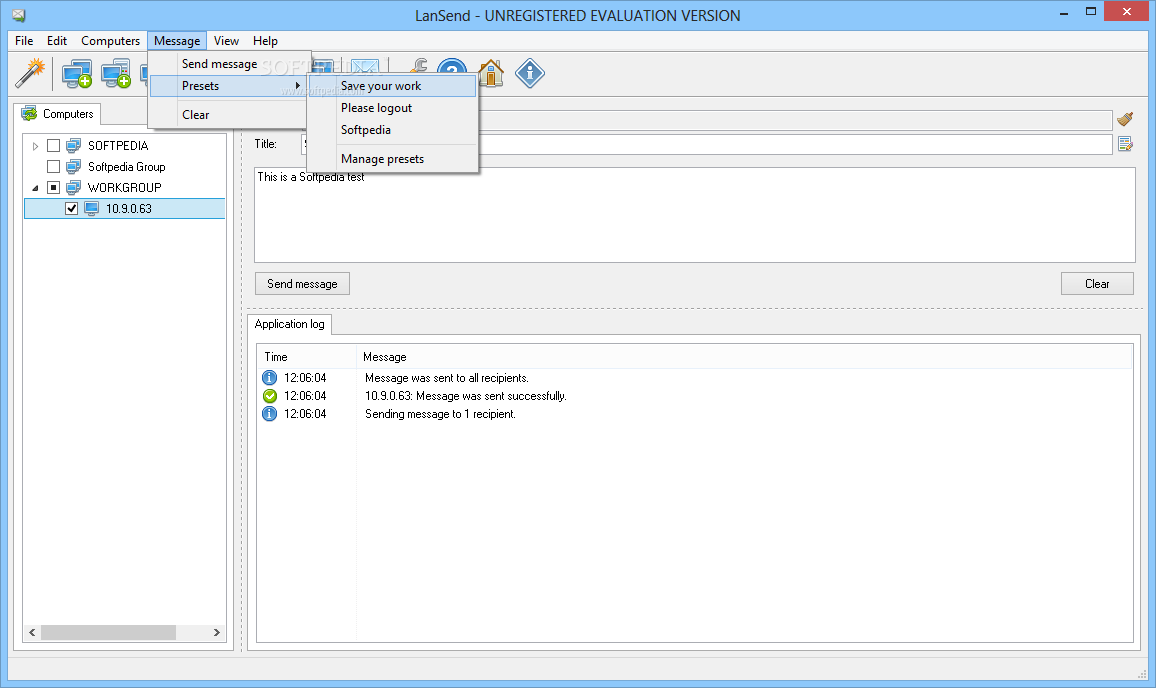Click the Send message button
The height and width of the screenshot is (688, 1156).
302,284
